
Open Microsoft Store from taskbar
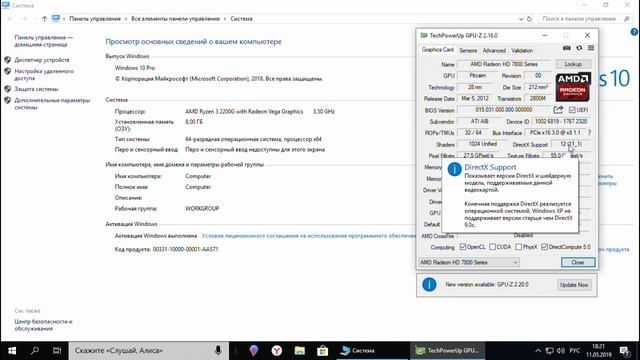(x=322, y=351)
